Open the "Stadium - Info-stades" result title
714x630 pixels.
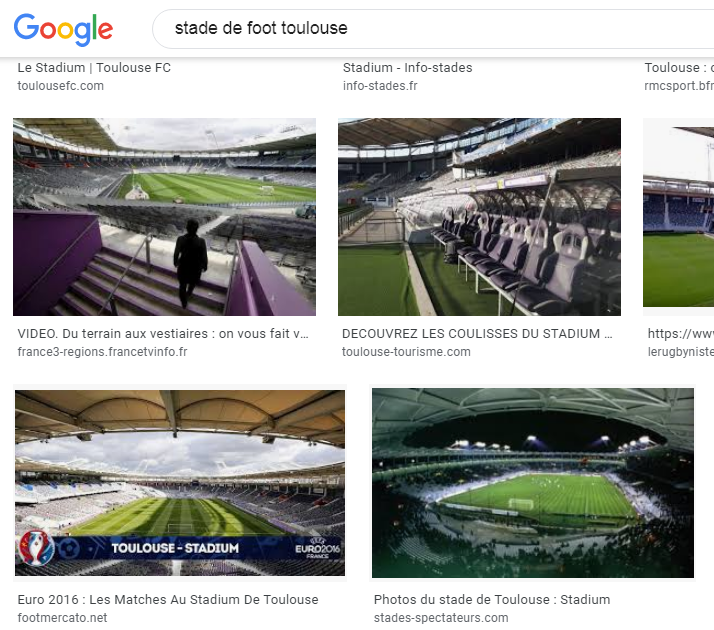click(x=407, y=68)
